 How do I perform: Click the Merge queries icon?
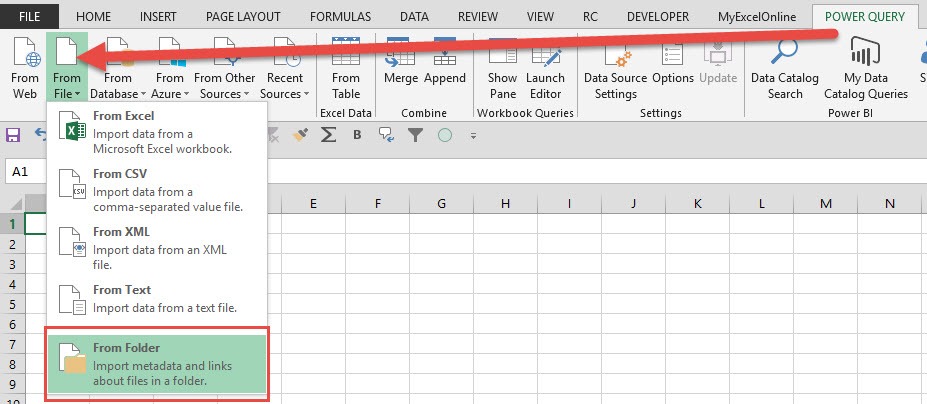pyautogui.click(x=400, y=62)
